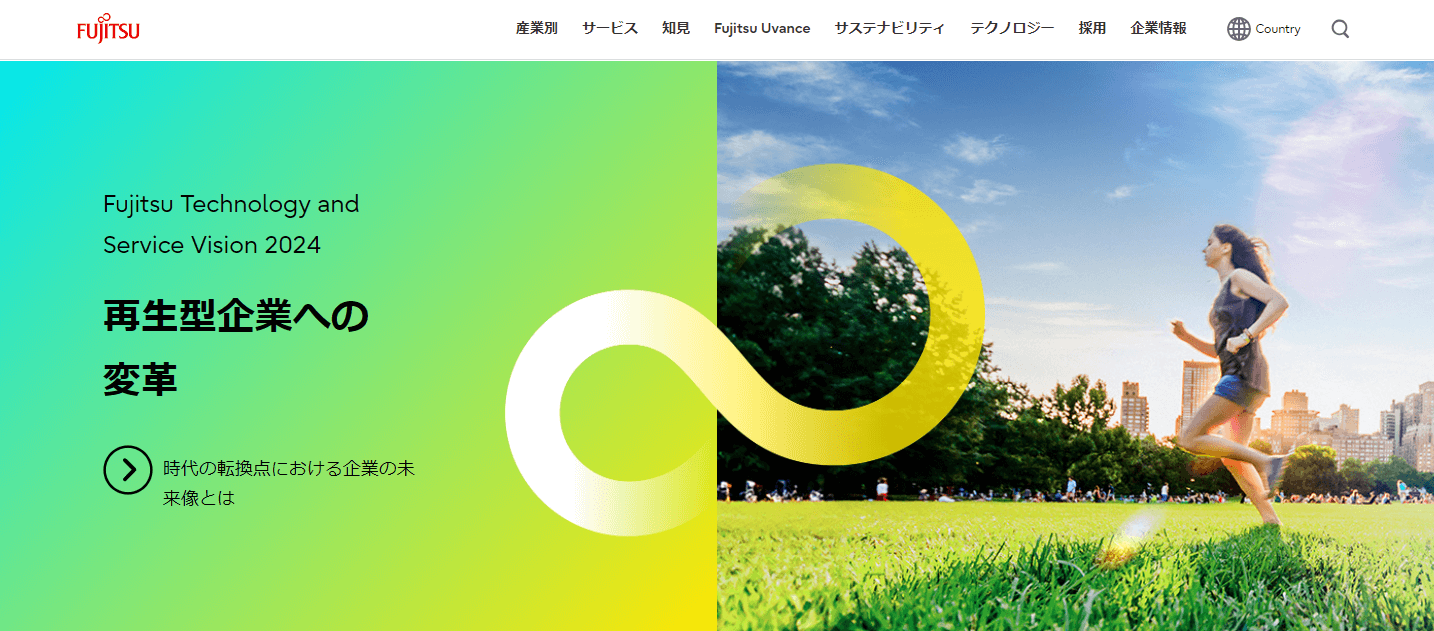Select the Country text label
This screenshot has height=631, width=1434.
(x=1278, y=29)
